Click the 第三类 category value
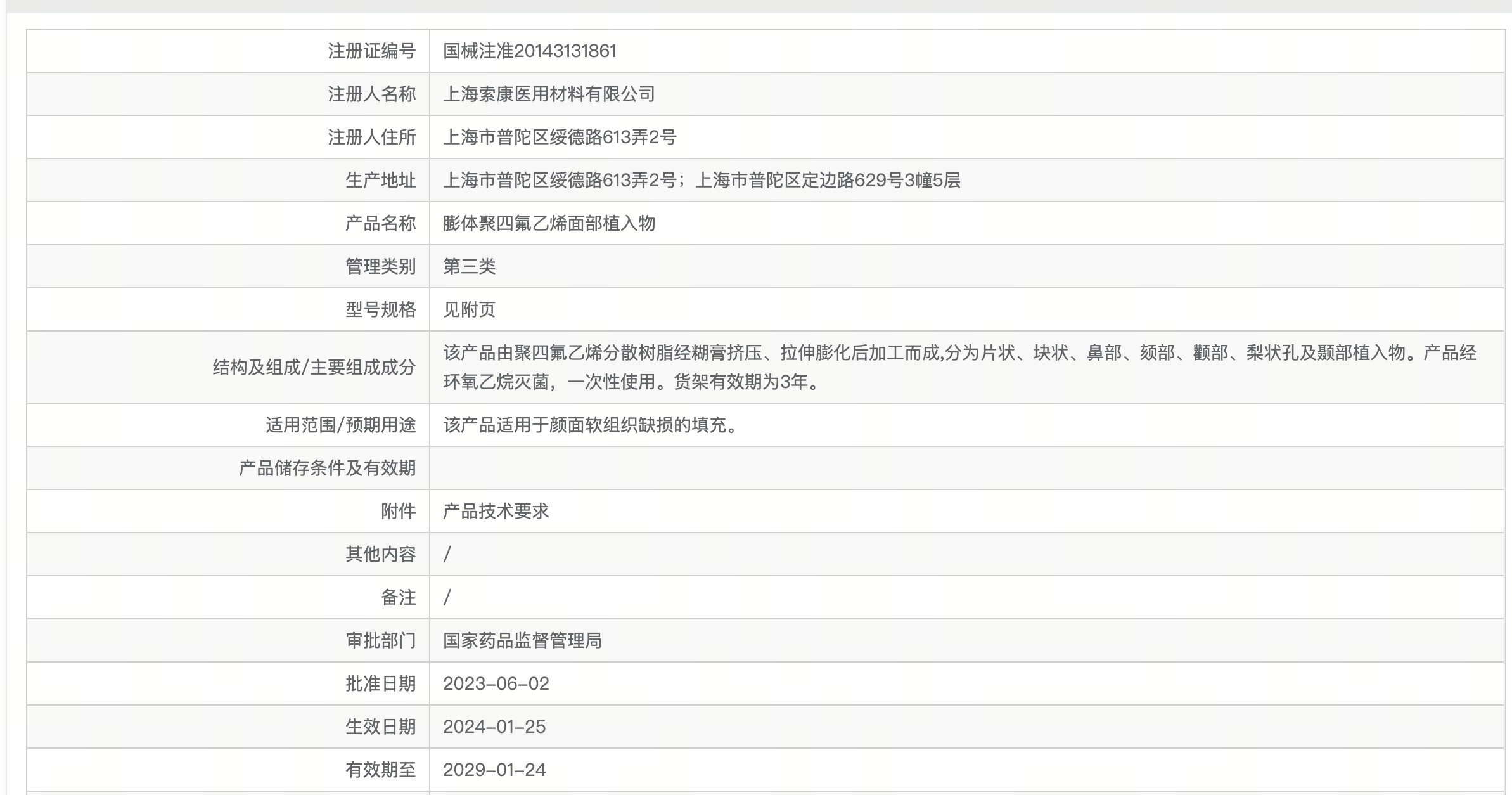This screenshot has width=1512, height=795. tap(469, 266)
